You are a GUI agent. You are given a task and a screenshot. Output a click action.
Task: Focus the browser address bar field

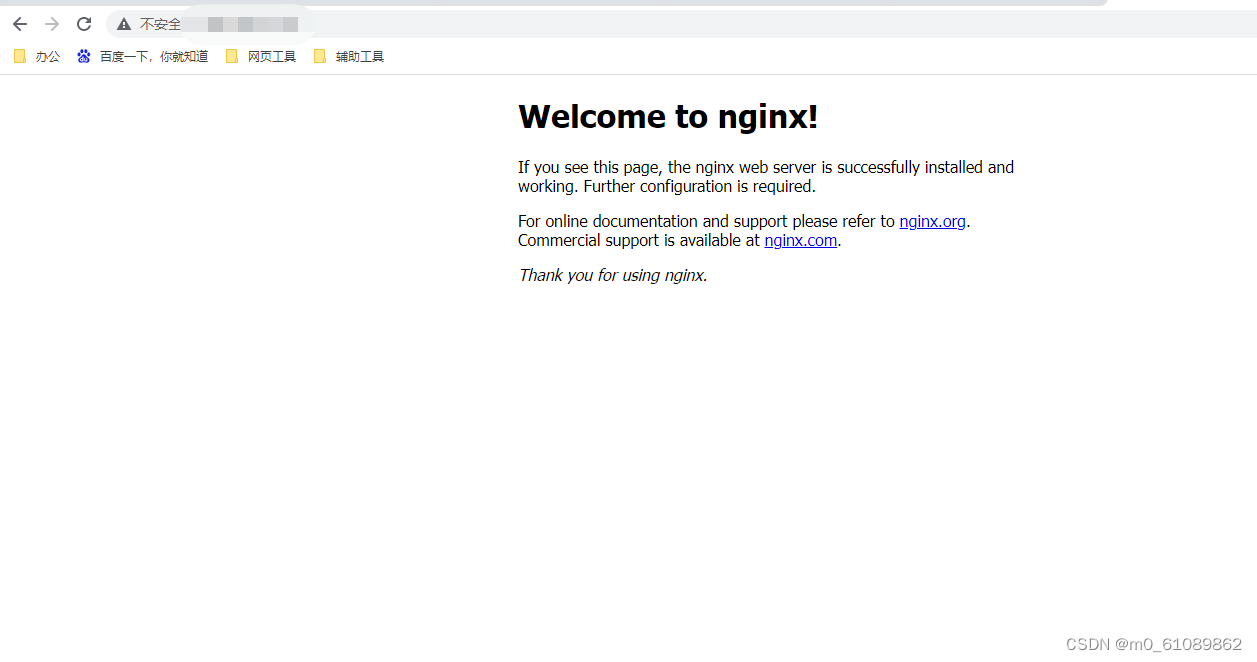click(680, 24)
